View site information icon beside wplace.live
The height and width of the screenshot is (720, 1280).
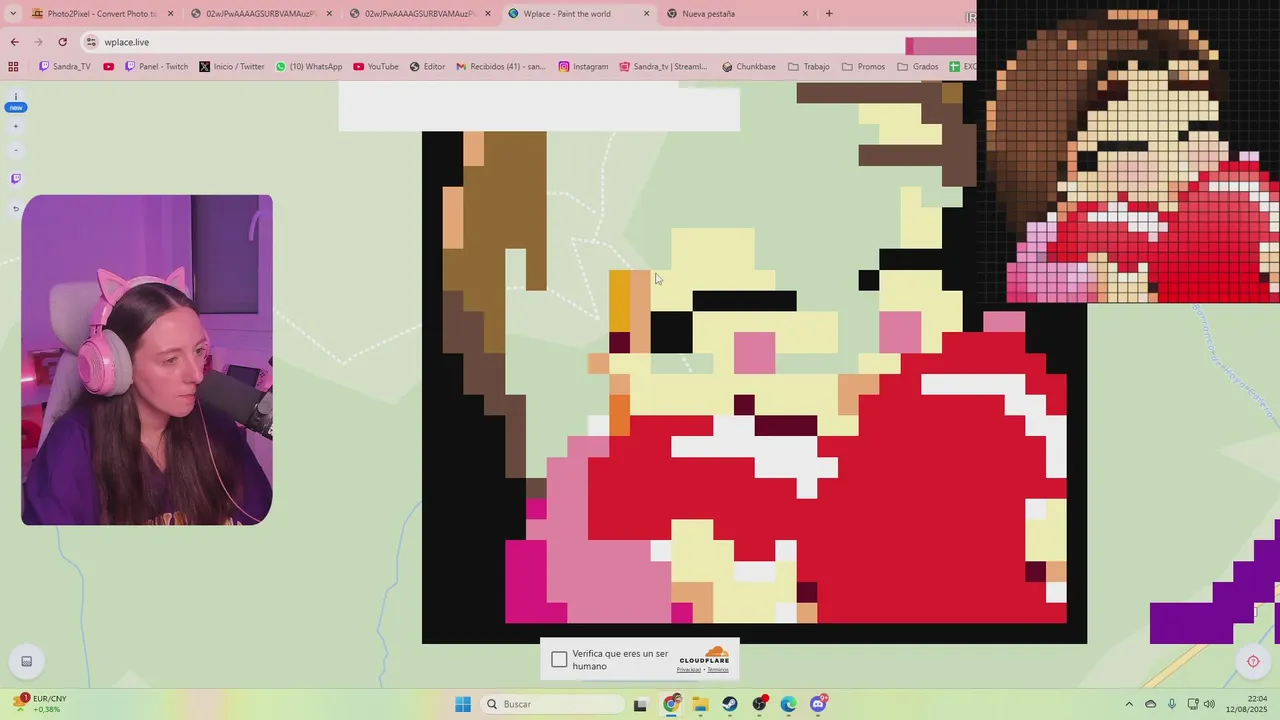pyautogui.click(x=92, y=42)
